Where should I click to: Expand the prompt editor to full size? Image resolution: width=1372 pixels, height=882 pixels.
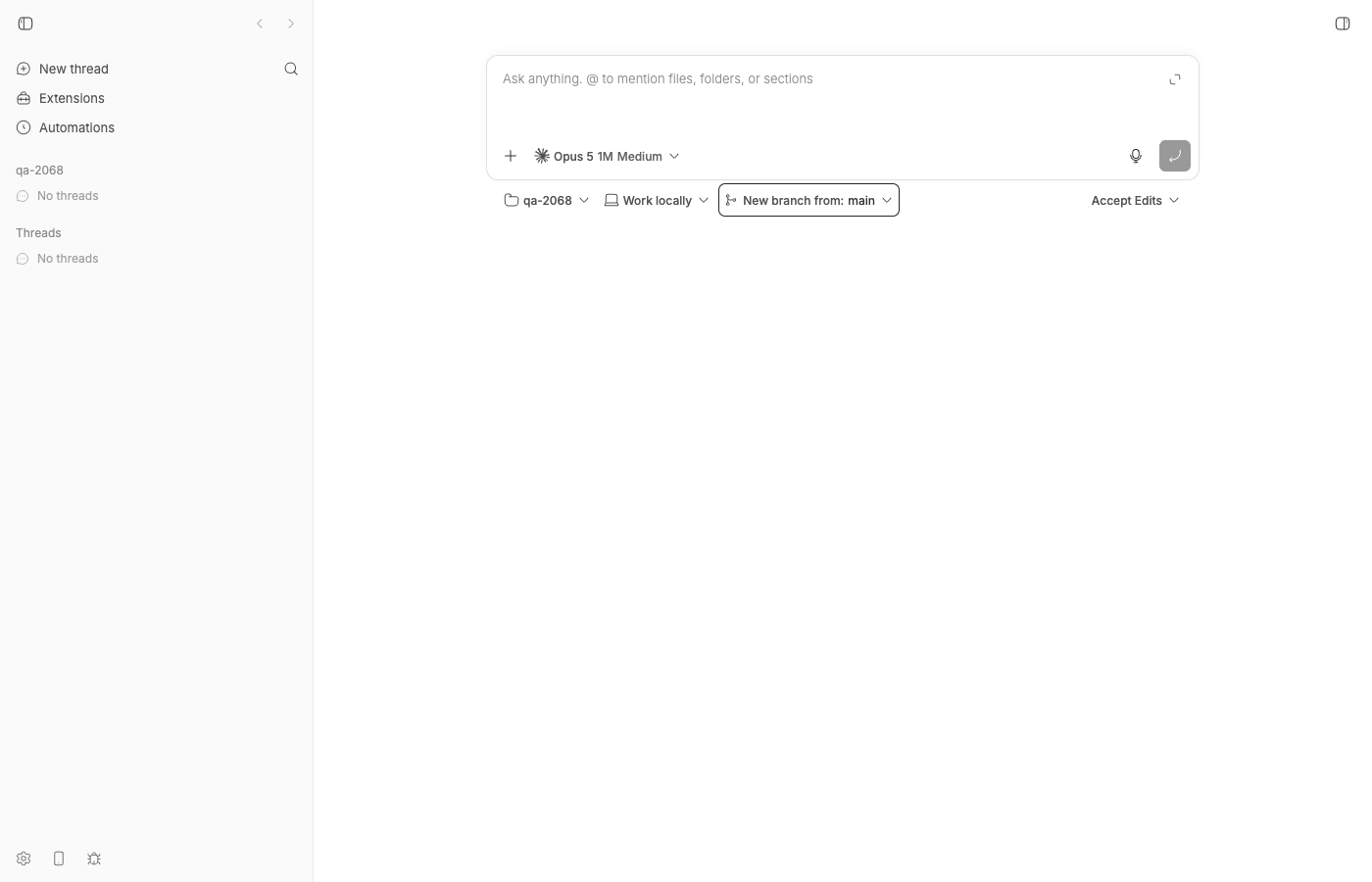(x=1175, y=79)
